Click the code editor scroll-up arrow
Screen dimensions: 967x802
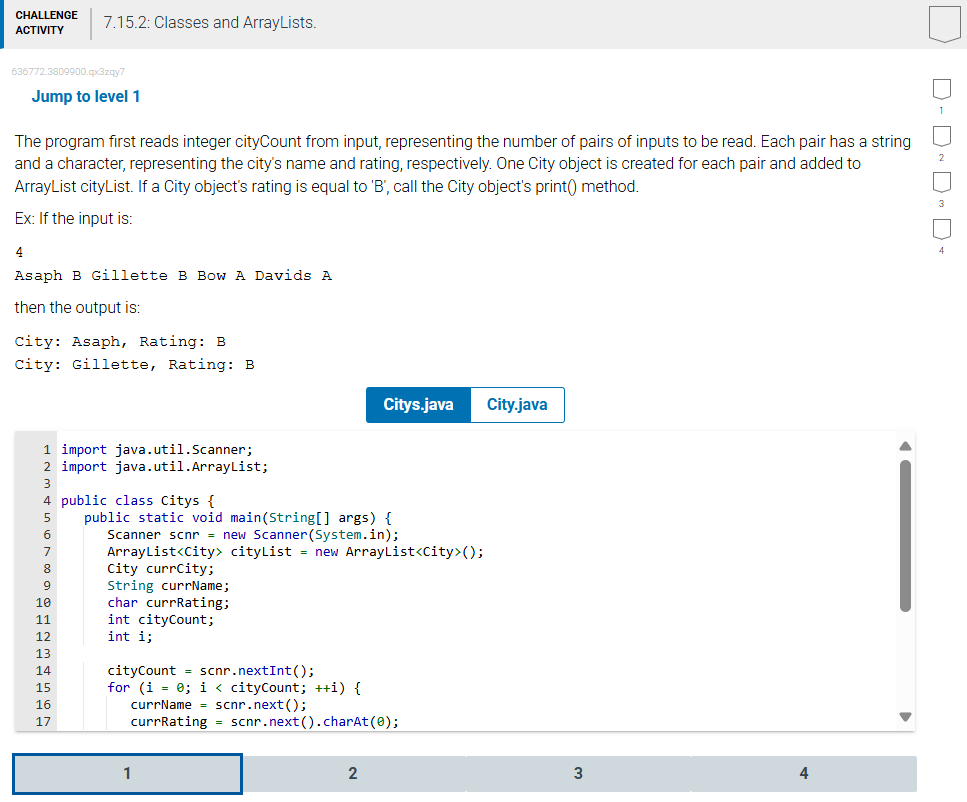click(x=905, y=443)
